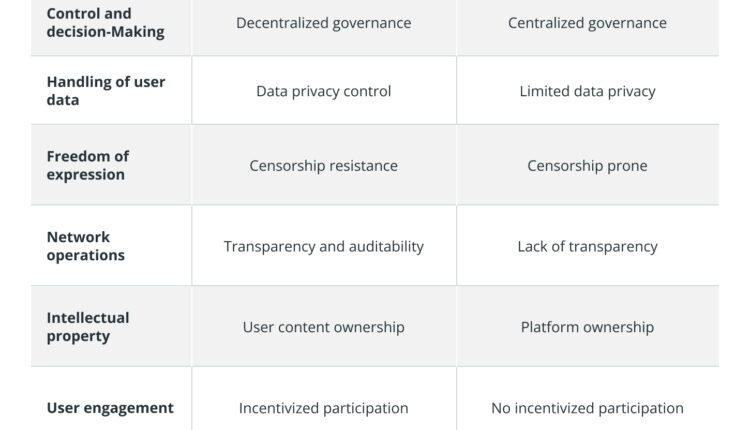Click the "Freedom of expression" row header
Screen dimensions: 750x430
coord(88,165)
